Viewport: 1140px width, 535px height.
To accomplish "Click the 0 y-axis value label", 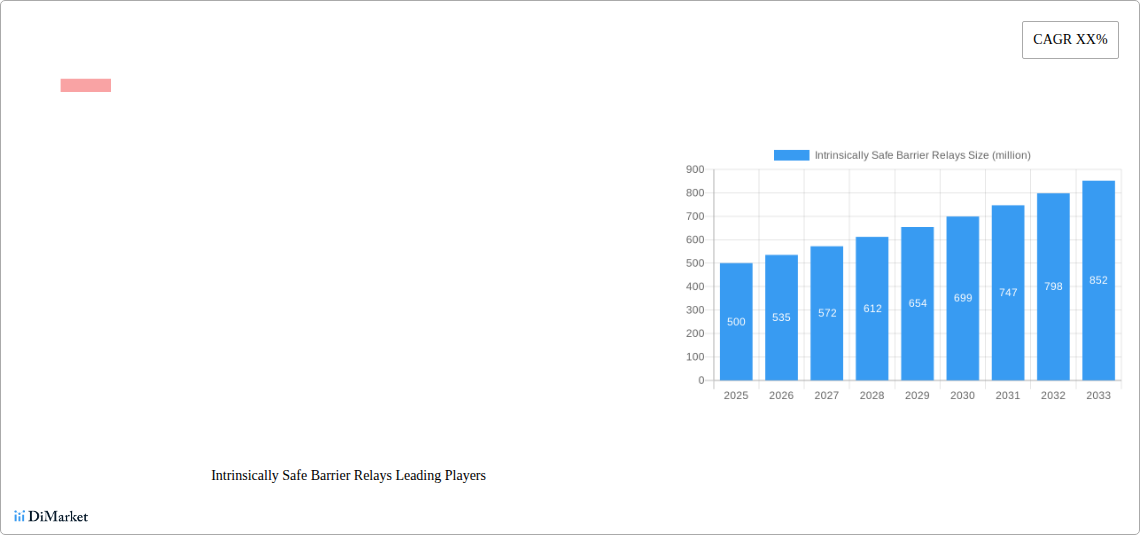I will coord(701,380).
